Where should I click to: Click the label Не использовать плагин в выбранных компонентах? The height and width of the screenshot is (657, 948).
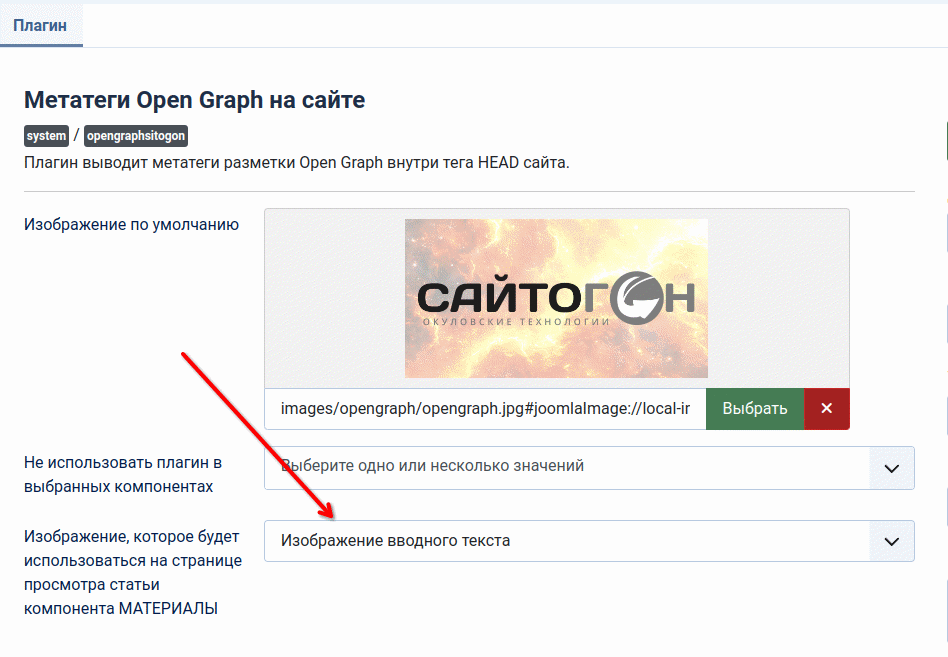[123, 474]
